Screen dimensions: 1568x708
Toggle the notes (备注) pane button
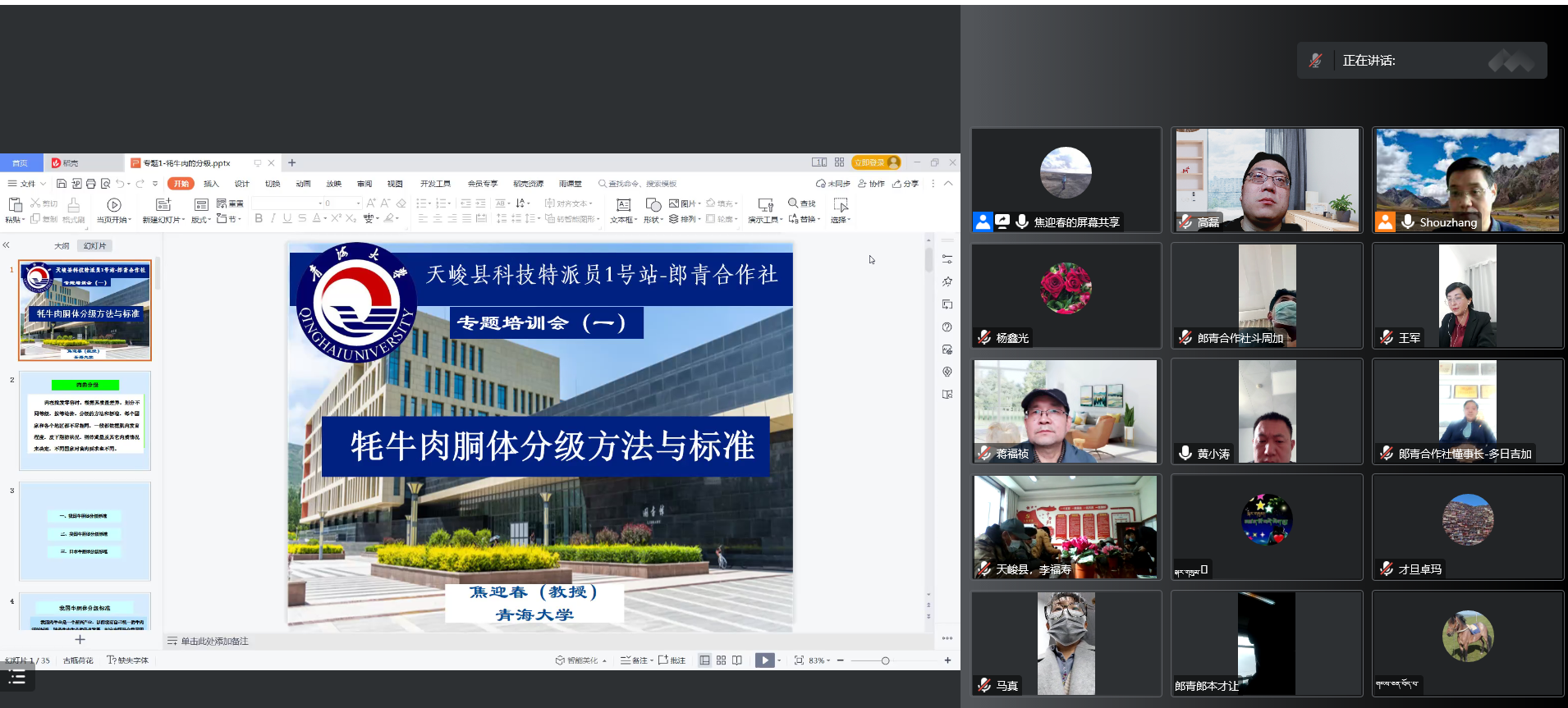tap(635, 660)
